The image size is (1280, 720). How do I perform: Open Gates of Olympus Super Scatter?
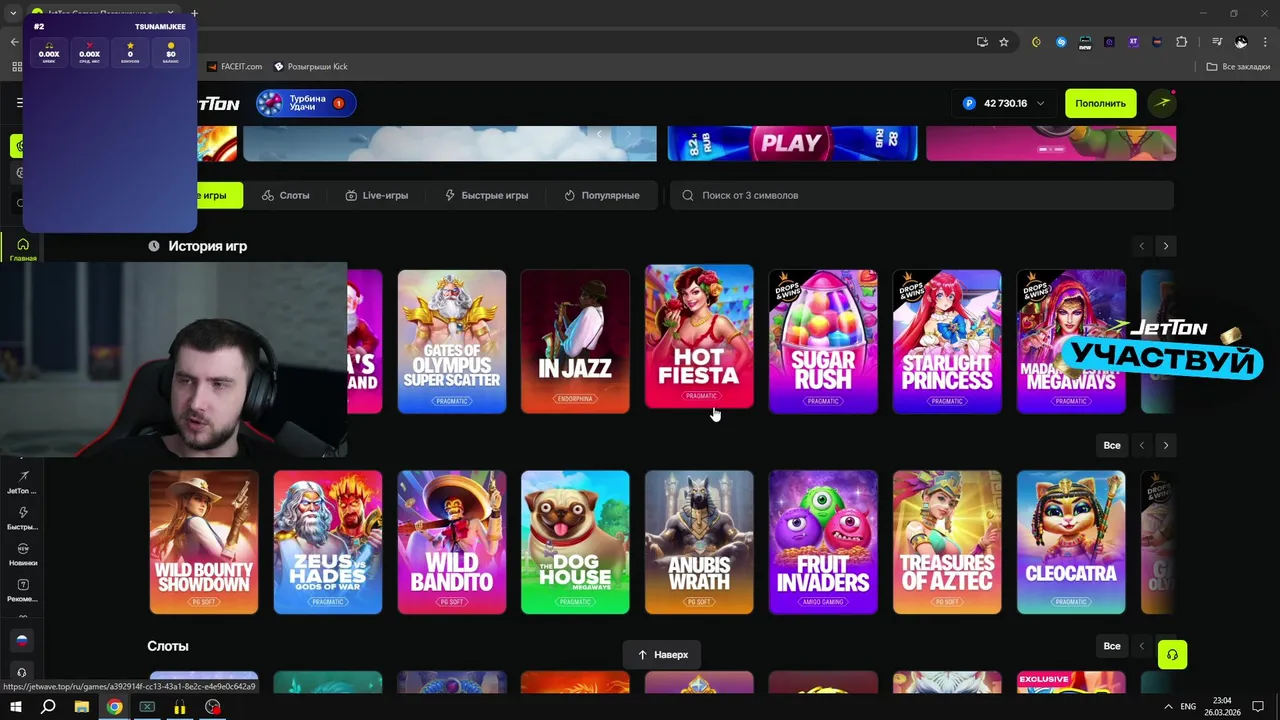pos(452,341)
